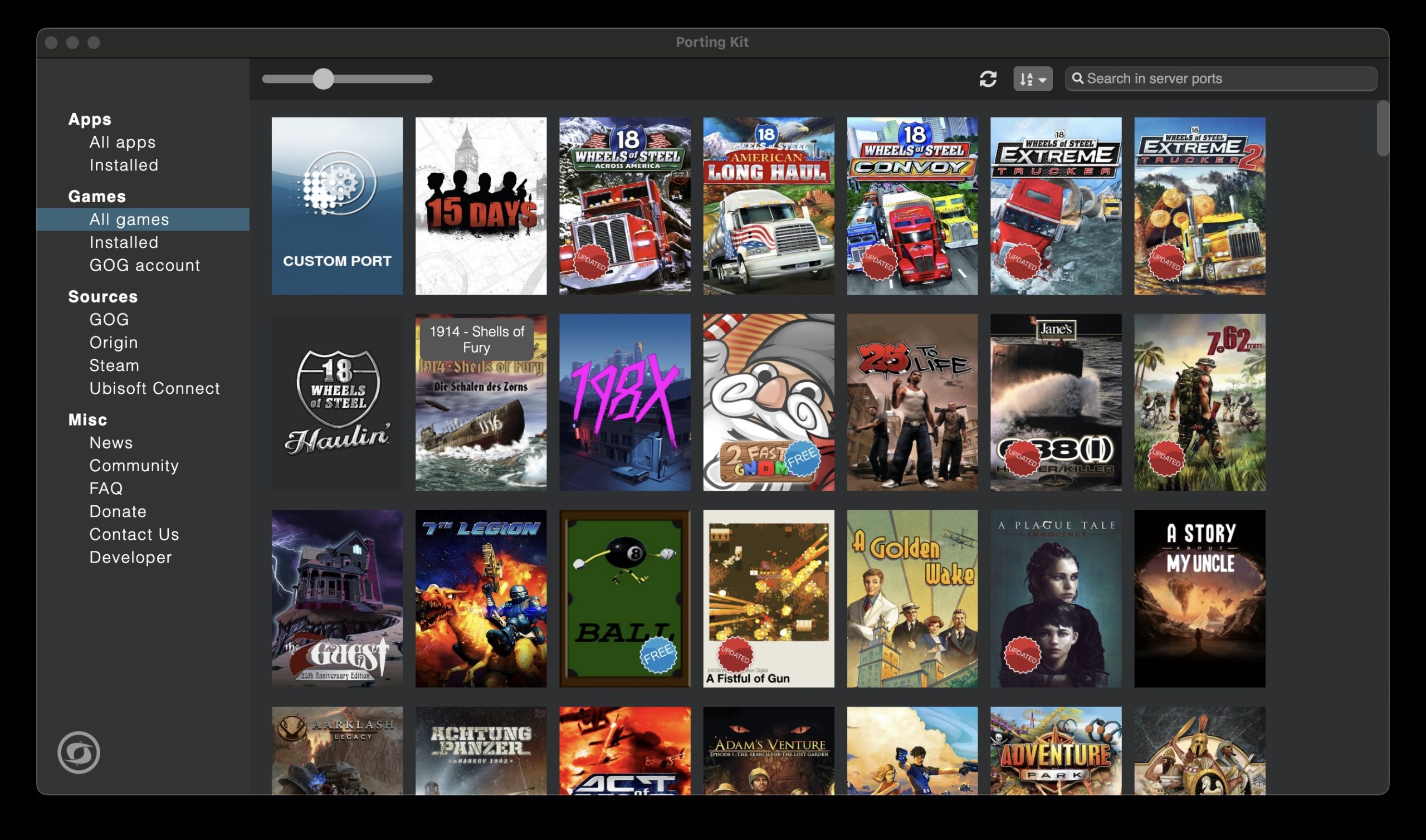Click the Porting Kit logo icon
This screenshot has height=840, width=1426.
tap(79, 752)
